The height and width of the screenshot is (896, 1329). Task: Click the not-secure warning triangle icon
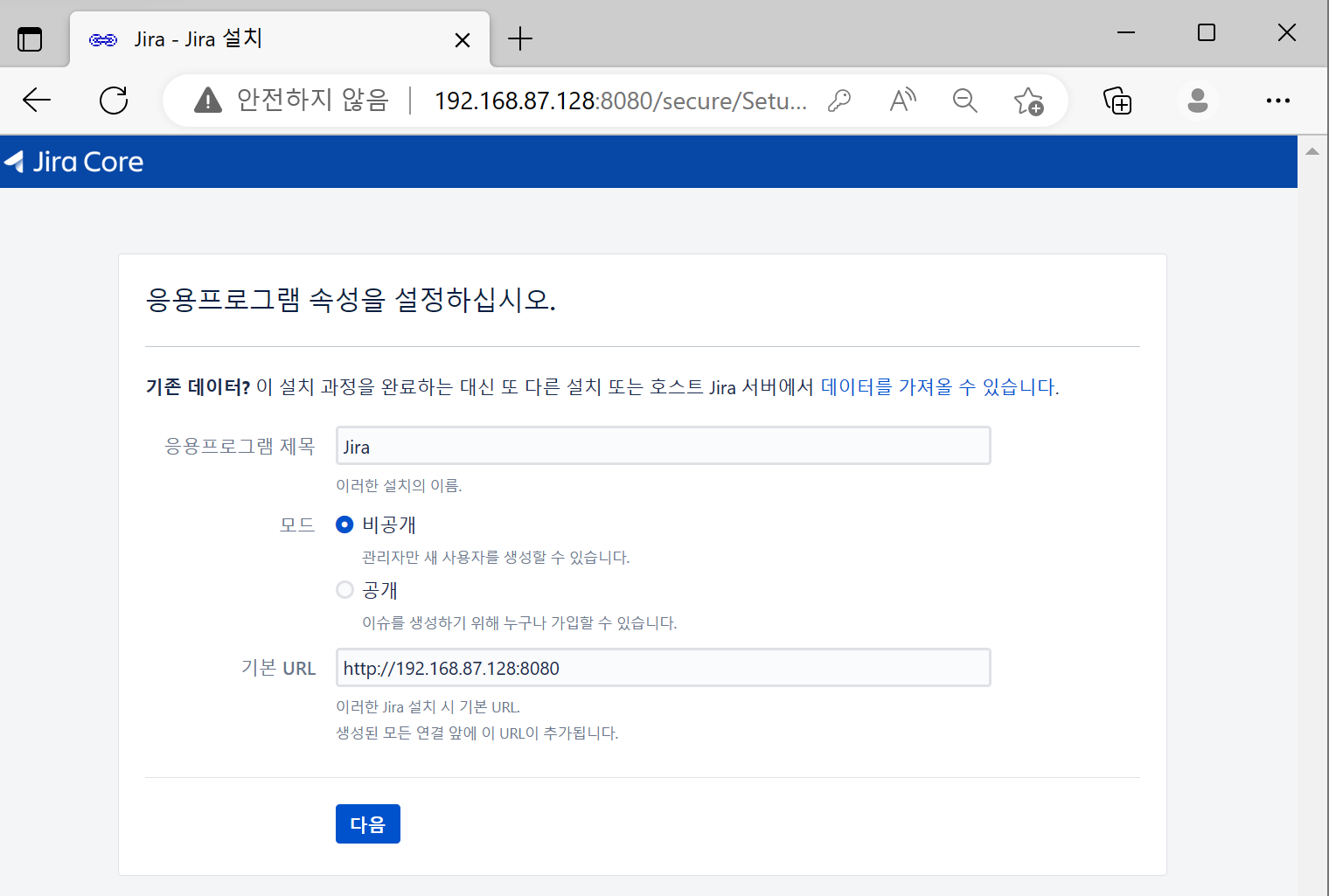point(207,101)
